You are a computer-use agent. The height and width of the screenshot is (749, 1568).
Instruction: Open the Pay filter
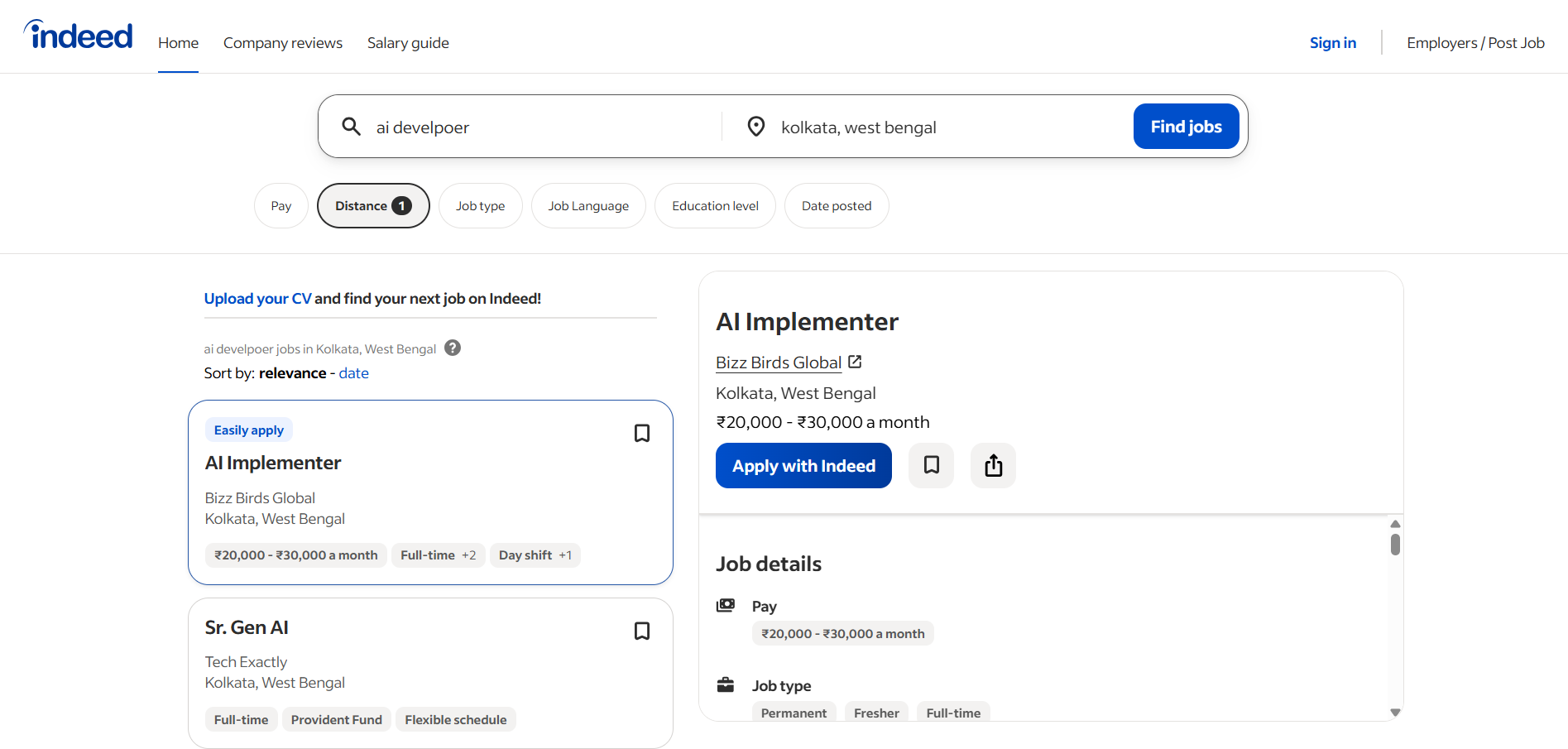pos(281,205)
